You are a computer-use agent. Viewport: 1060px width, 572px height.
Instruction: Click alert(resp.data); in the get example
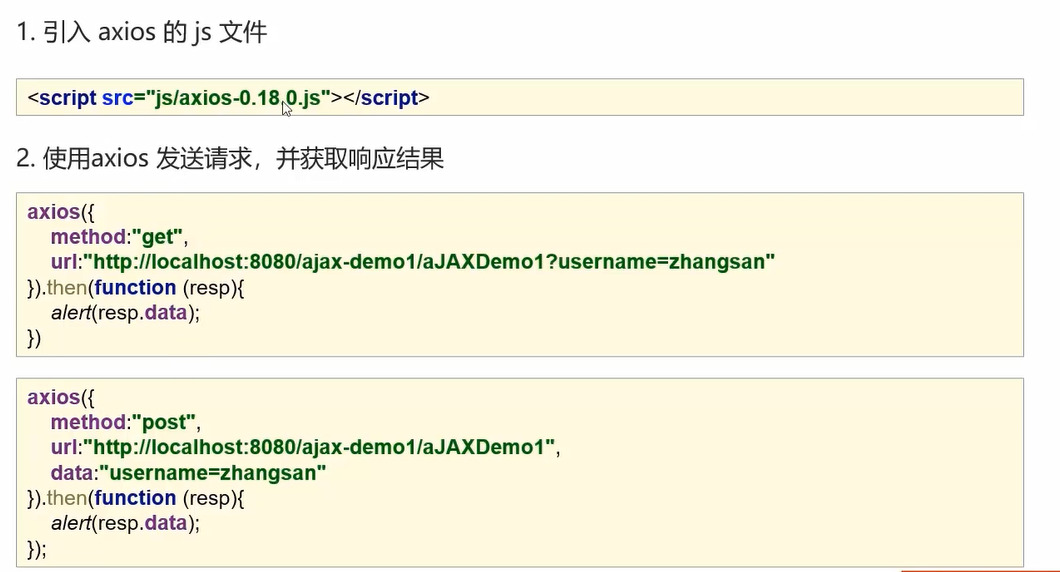coord(126,312)
